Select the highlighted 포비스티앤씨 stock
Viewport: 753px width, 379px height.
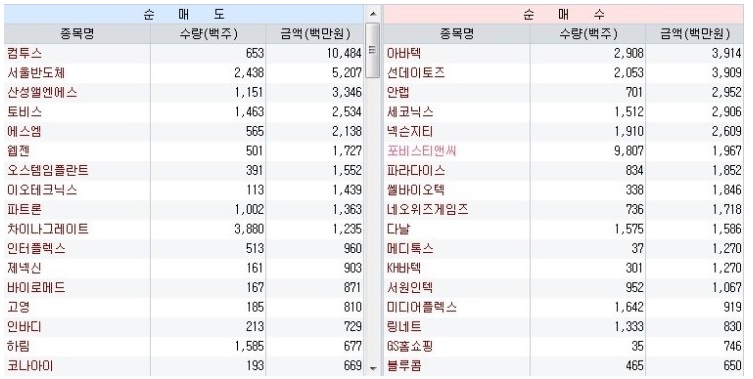pyautogui.click(x=422, y=151)
